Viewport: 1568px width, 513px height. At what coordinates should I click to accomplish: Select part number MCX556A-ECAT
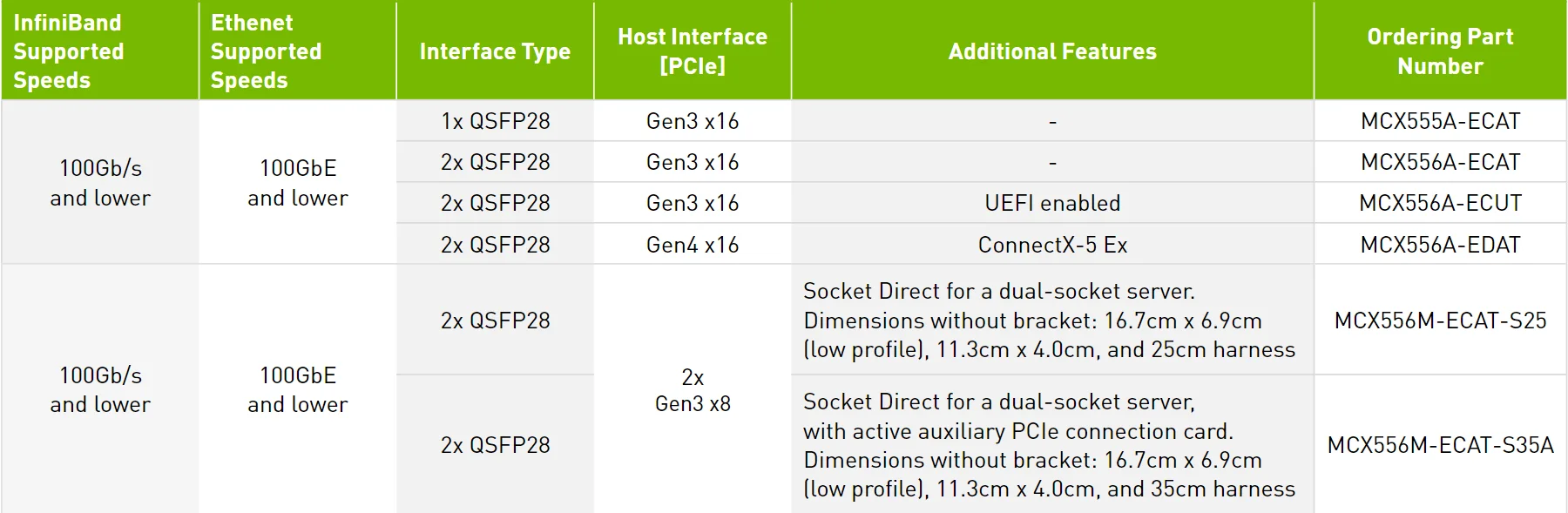point(1440,162)
